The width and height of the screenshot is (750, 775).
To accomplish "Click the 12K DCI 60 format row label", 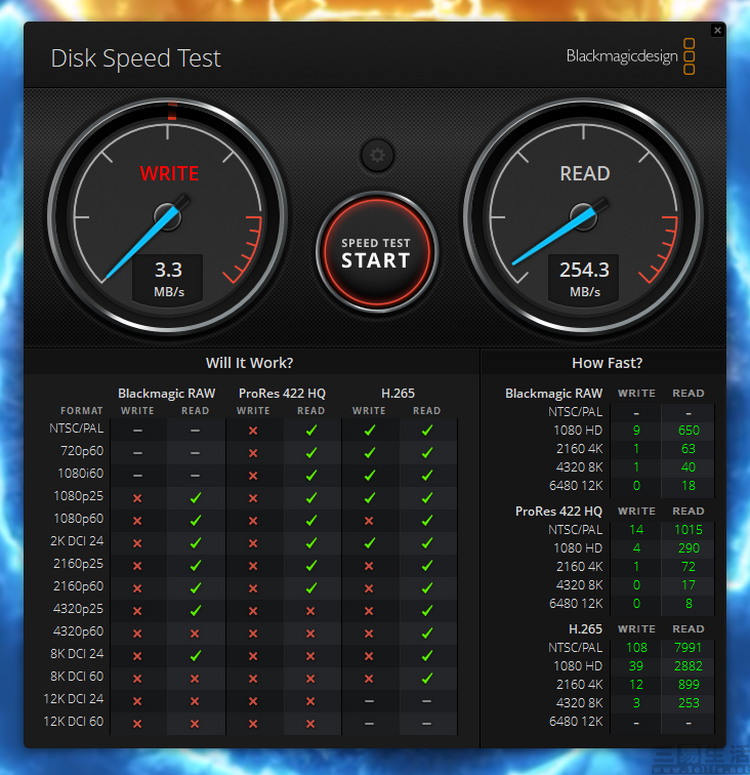I will click(x=74, y=722).
